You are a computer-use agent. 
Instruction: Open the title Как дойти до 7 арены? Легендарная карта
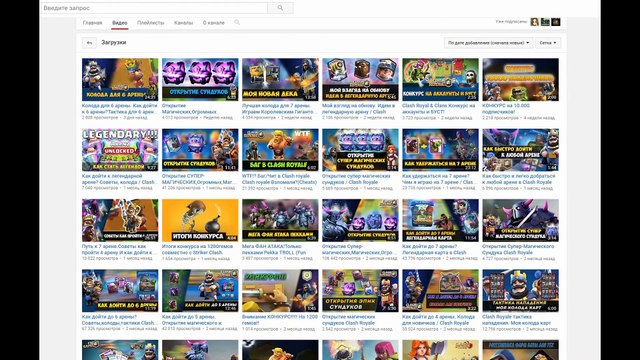point(434,249)
